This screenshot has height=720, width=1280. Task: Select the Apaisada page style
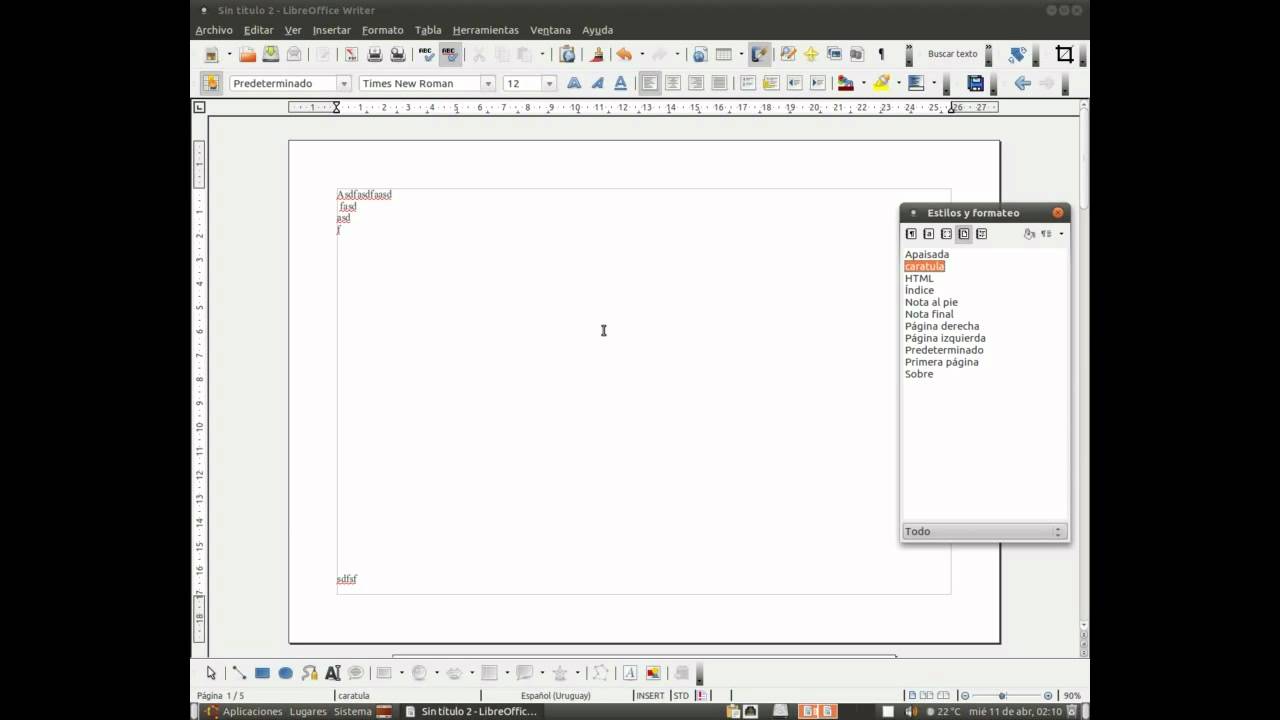point(927,254)
